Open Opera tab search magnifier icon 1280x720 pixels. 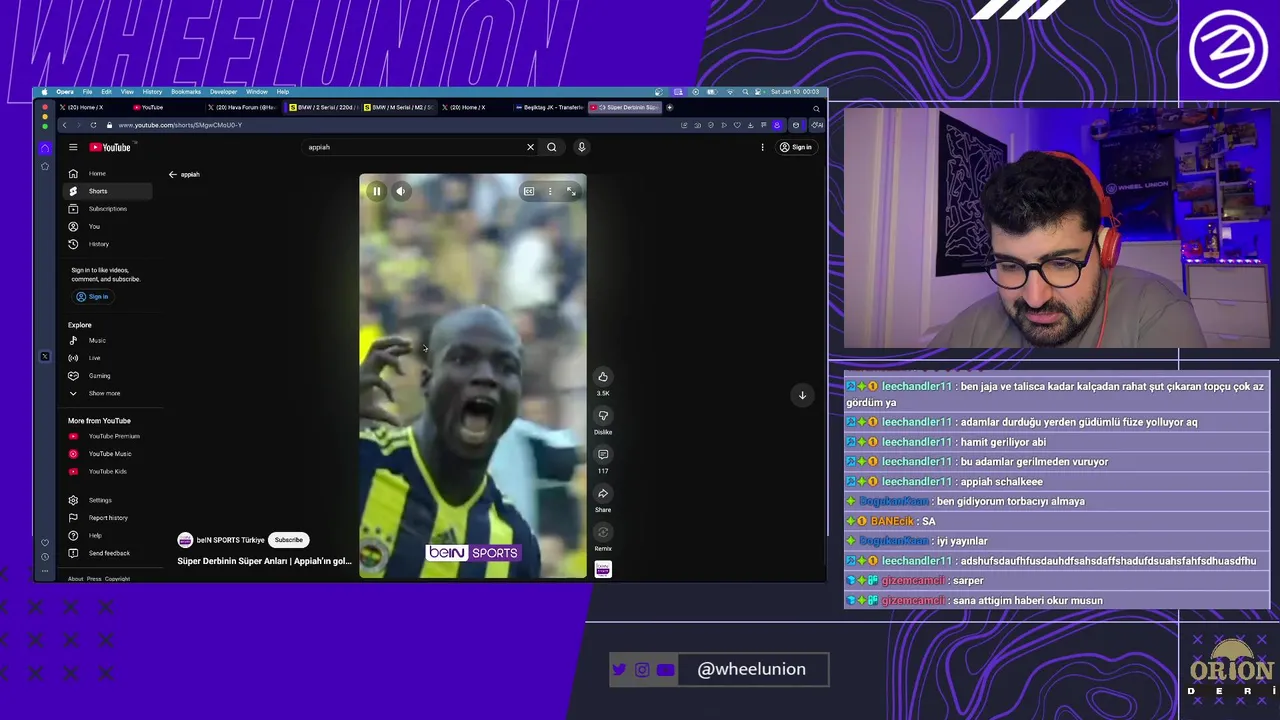click(x=816, y=107)
